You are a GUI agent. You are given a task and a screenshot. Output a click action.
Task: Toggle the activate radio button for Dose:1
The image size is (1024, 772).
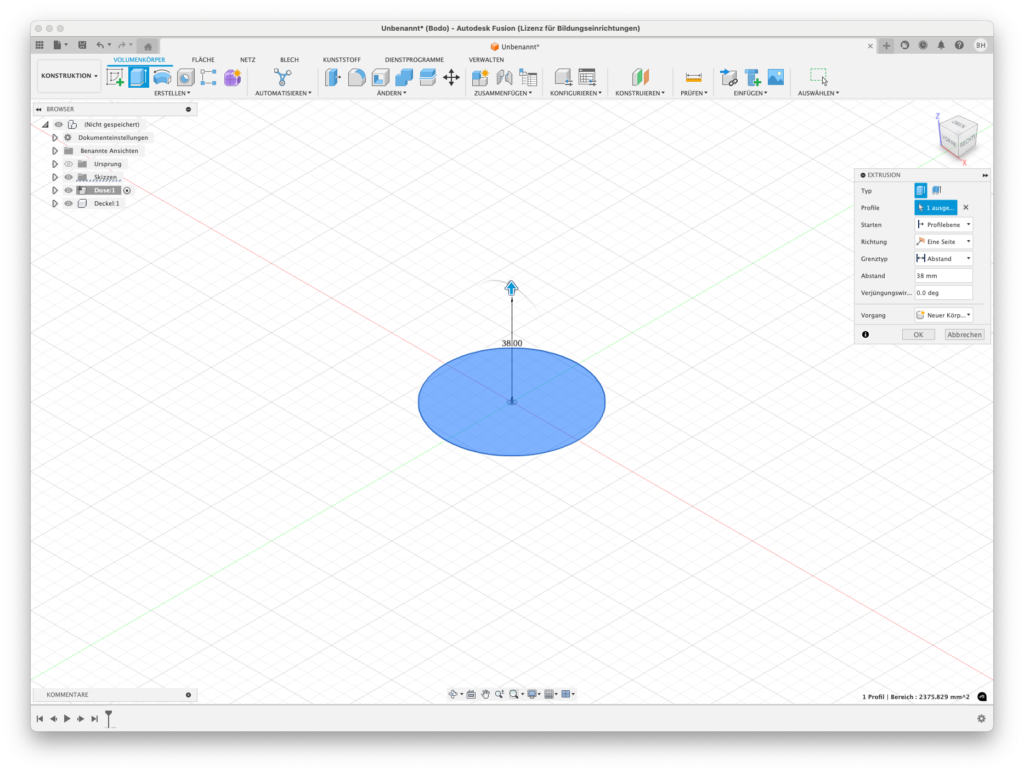(127, 190)
